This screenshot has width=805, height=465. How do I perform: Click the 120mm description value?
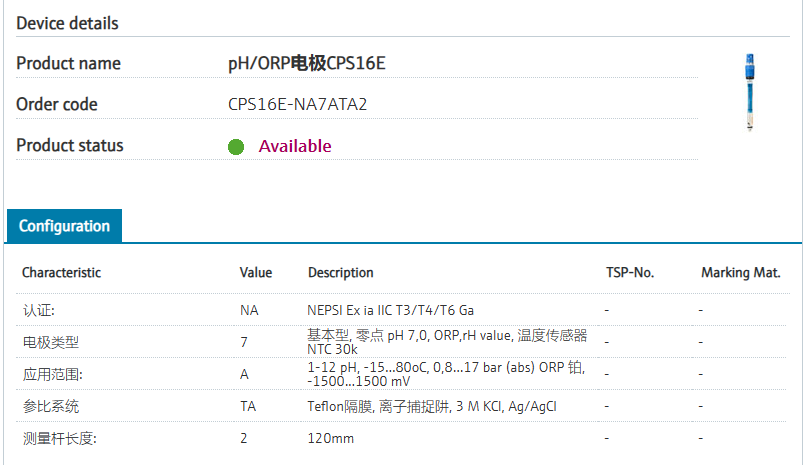tap(331, 439)
